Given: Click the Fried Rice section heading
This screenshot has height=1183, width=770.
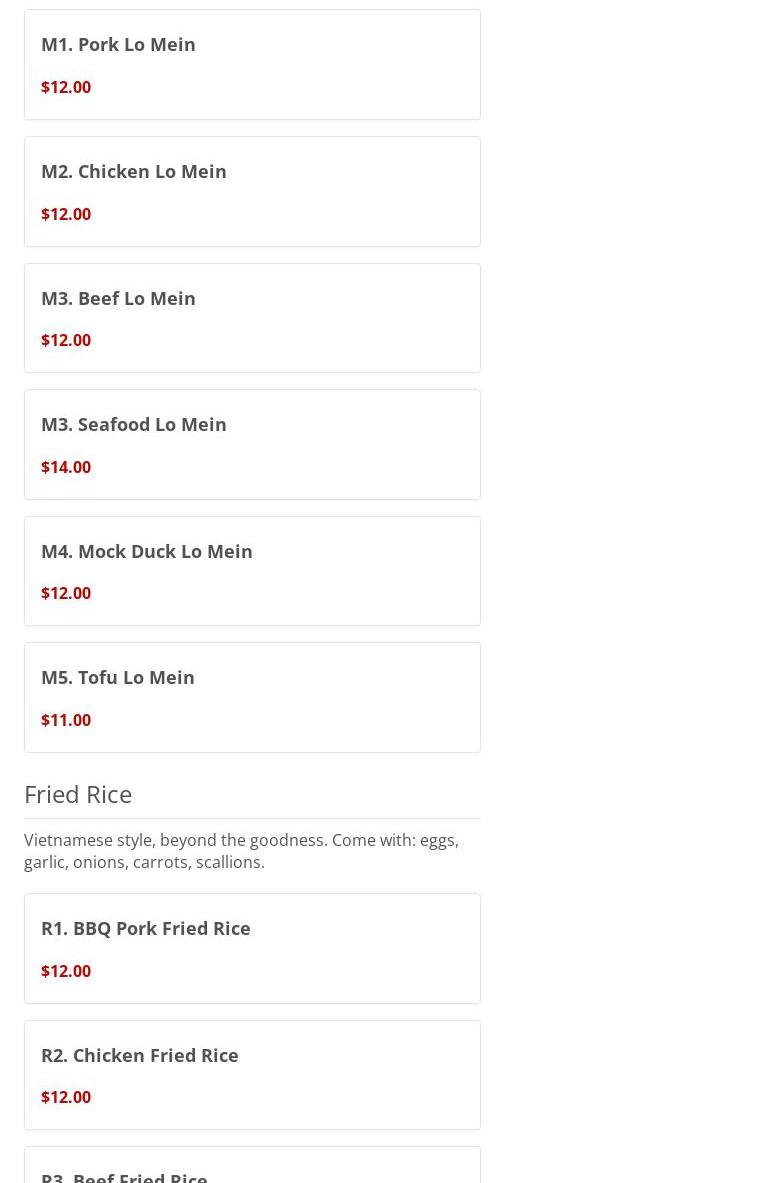Looking at the screenshot, I should pos(78,794).
